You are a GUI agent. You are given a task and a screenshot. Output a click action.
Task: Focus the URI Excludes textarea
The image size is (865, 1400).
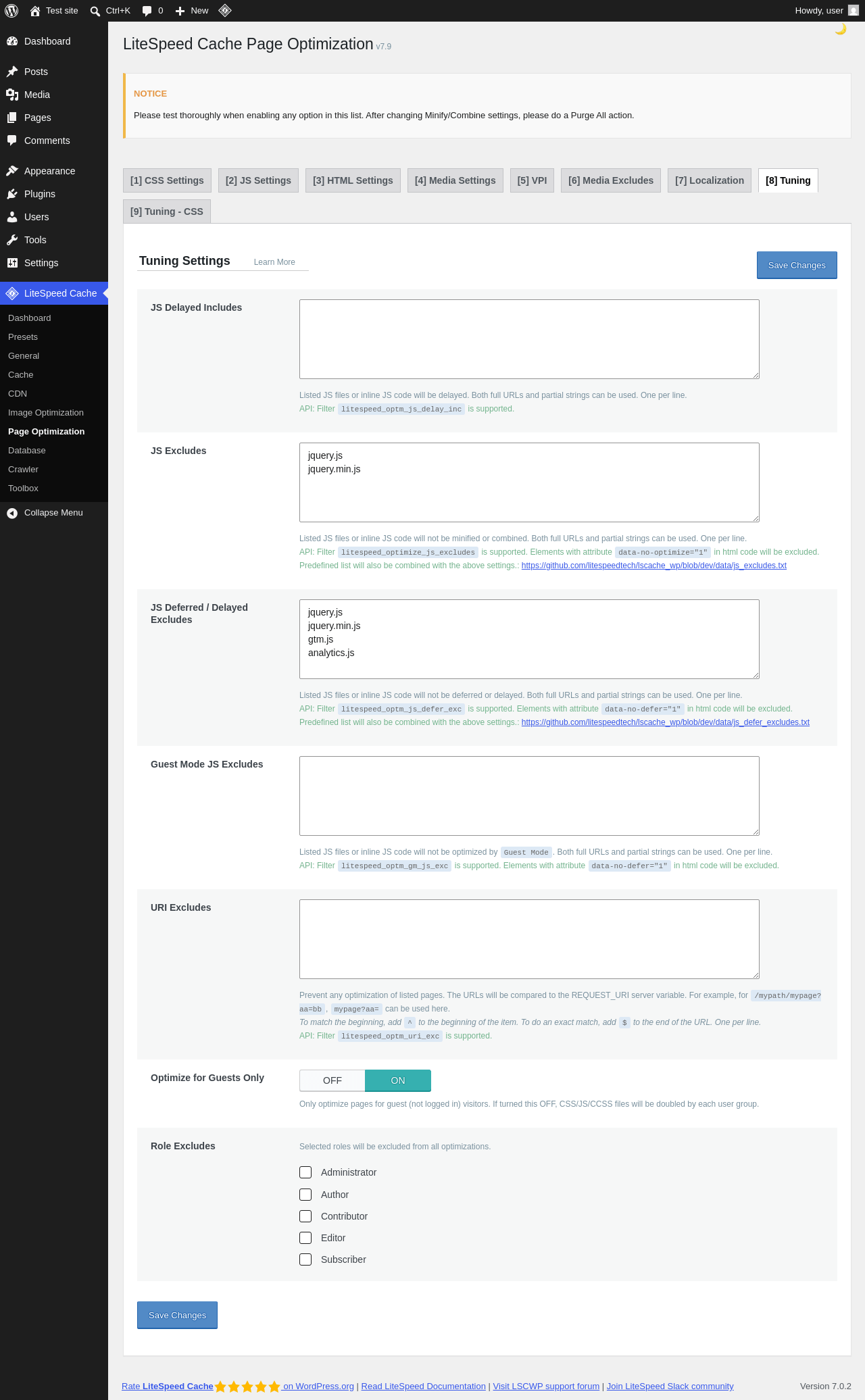point(529,939)
